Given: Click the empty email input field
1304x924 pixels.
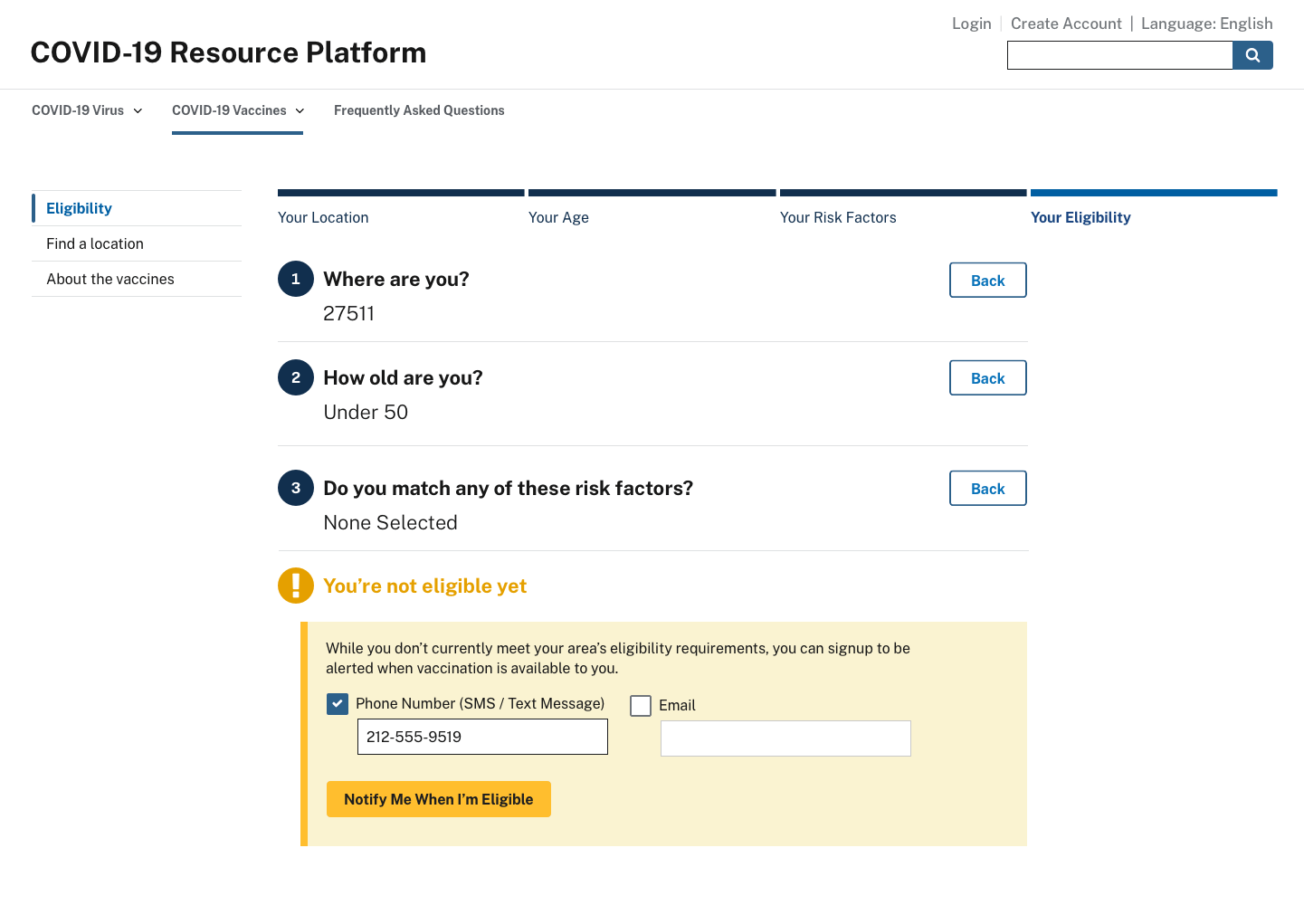Looking at the screenshot, I should coord(785,738).
